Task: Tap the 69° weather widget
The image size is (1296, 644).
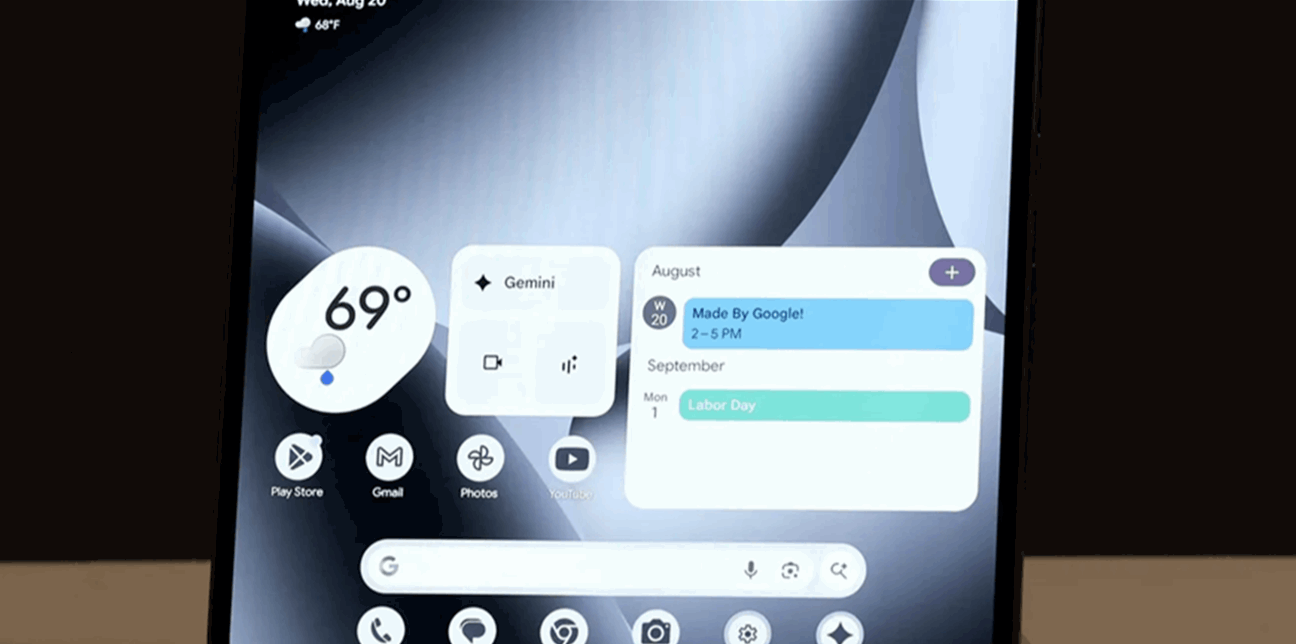Action: (x=351, y=329)
